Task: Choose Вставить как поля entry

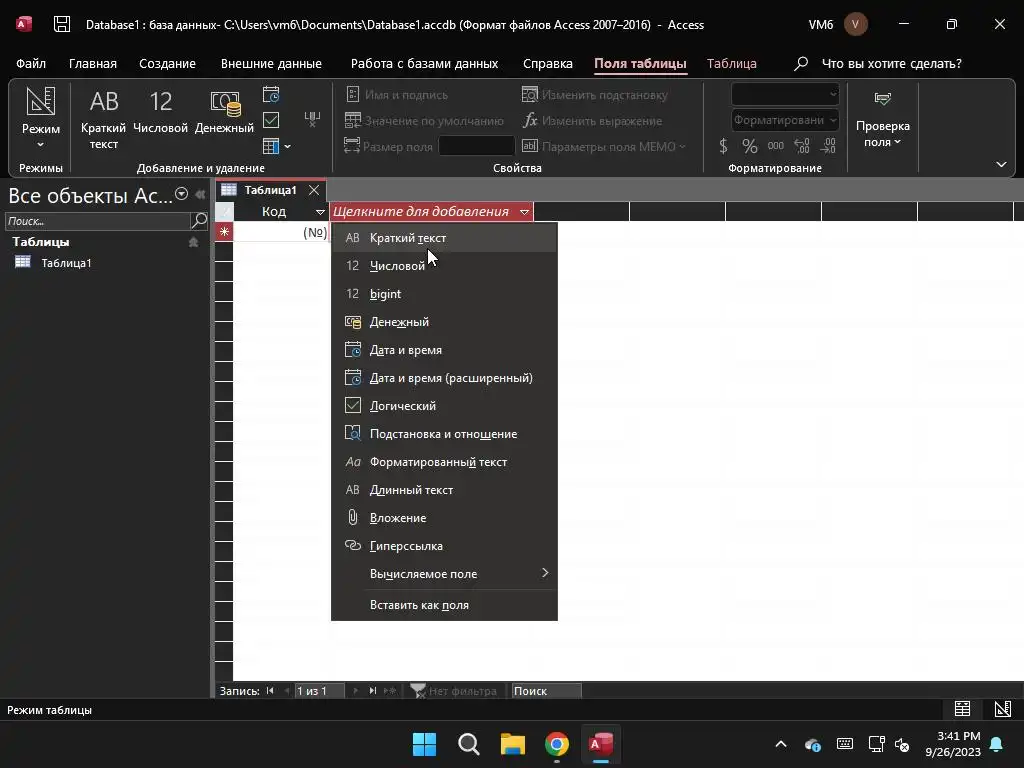Action: (x=444, y=605)
